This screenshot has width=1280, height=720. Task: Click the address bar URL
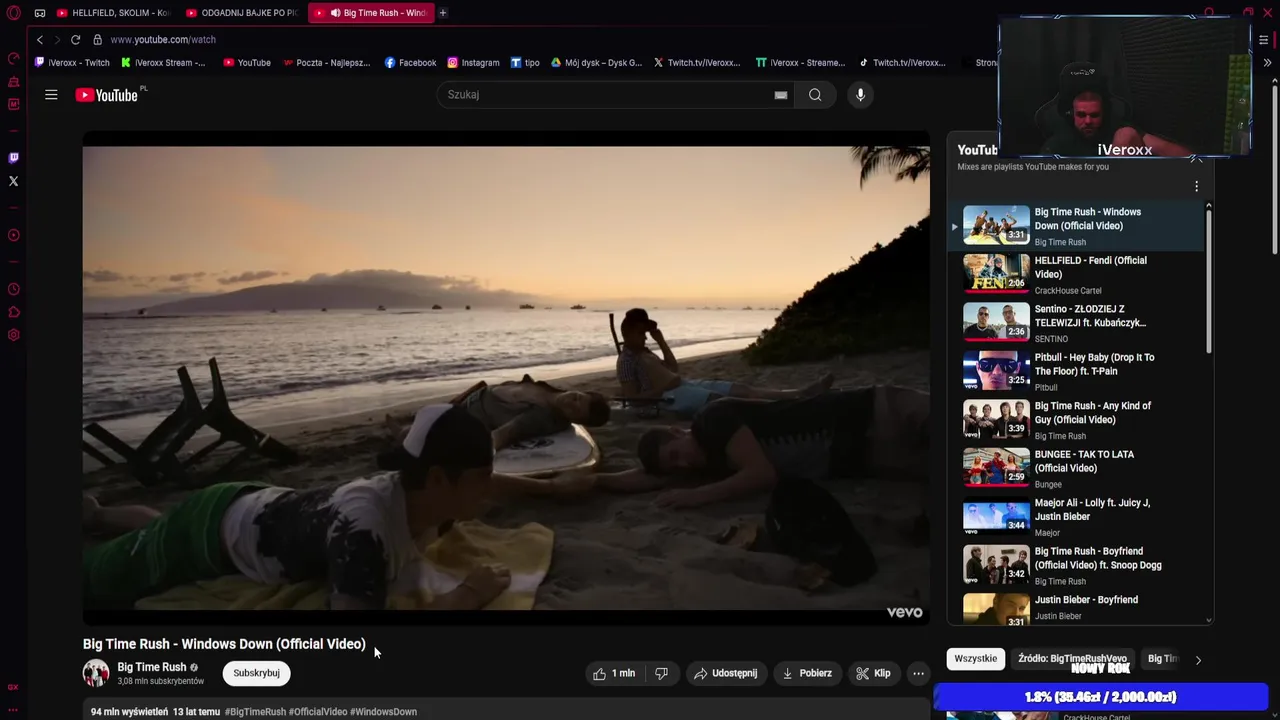pos(163,39)
